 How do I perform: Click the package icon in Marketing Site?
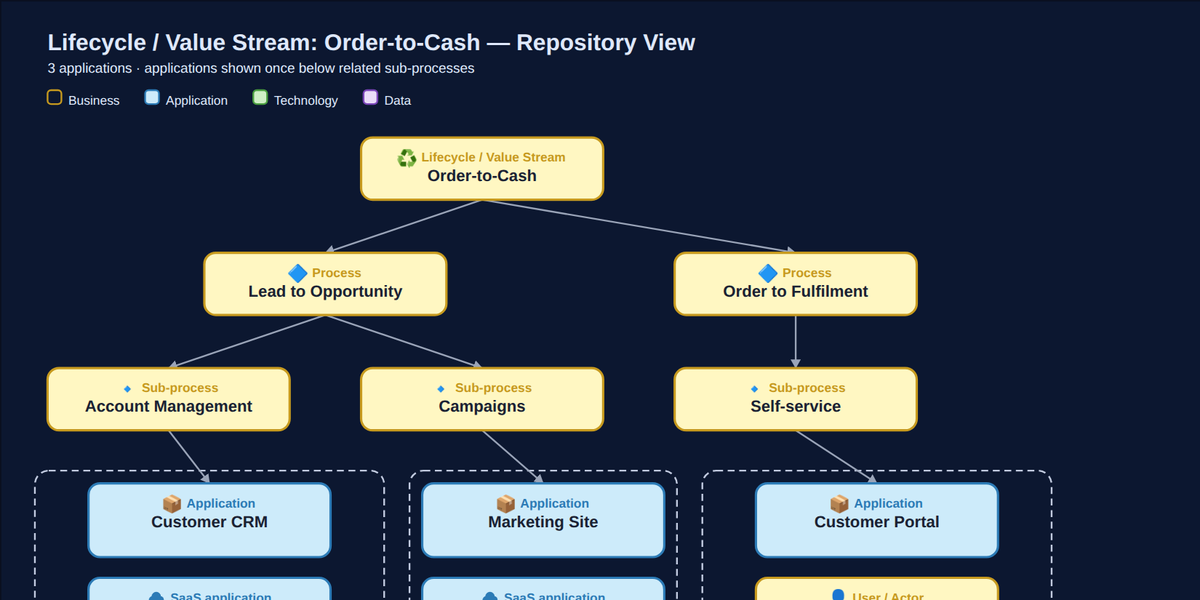[506, 504]
